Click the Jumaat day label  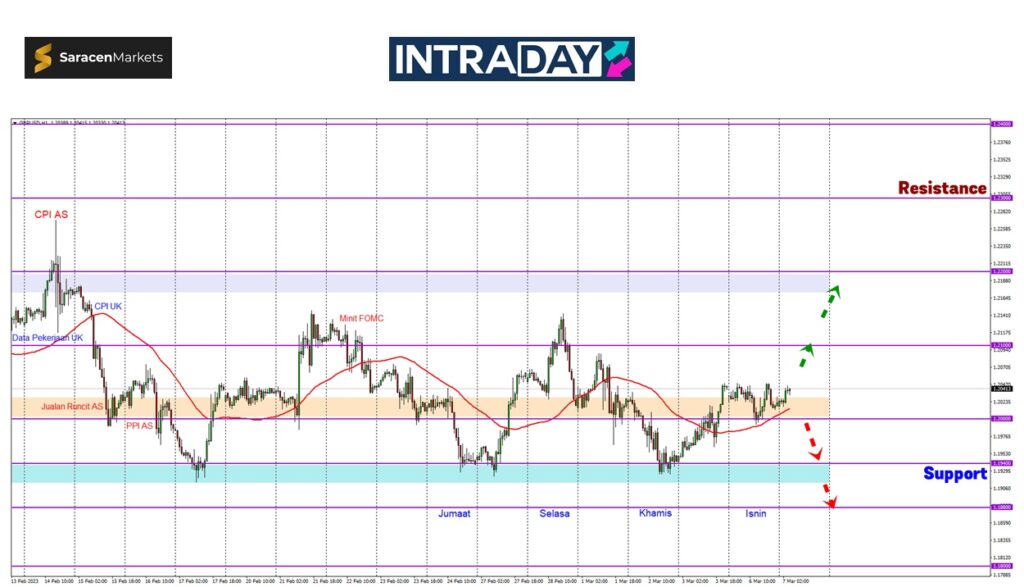coord(454,513)
